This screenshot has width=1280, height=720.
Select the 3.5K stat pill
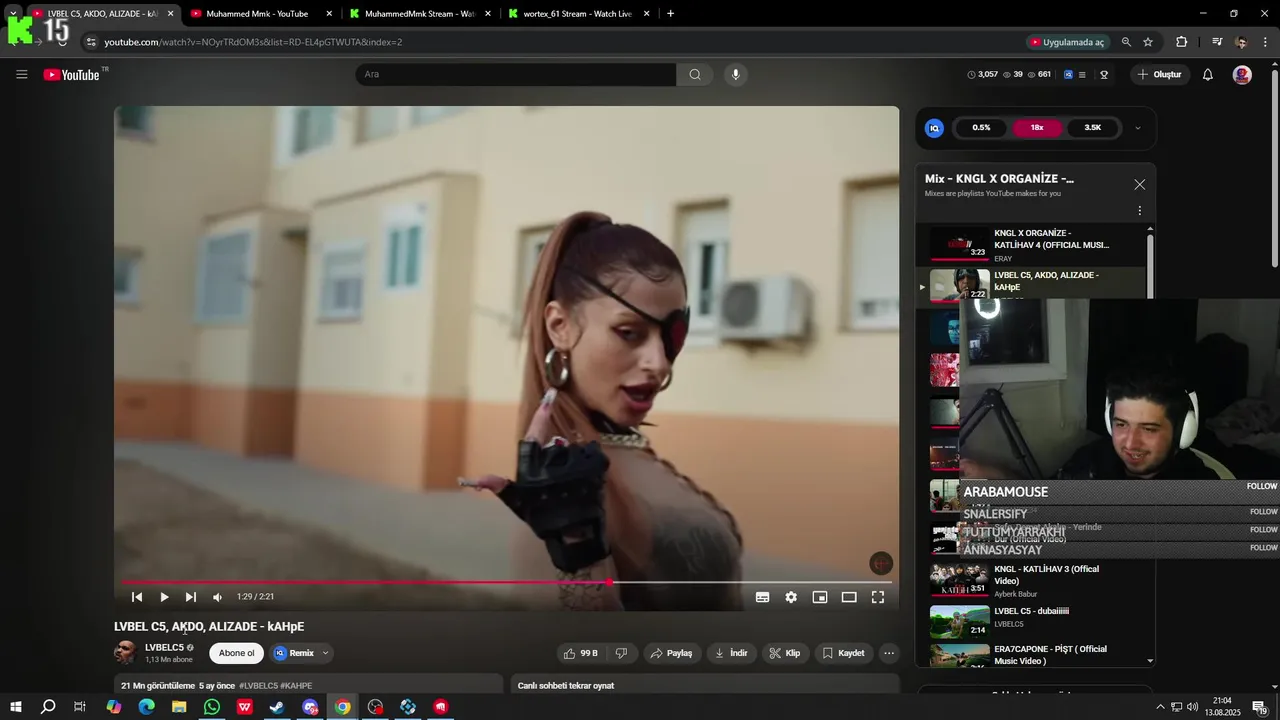point(1093,128)
